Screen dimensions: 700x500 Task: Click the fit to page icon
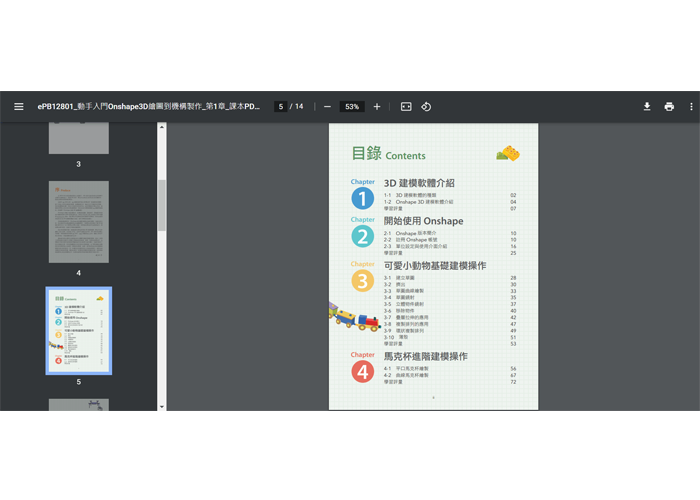[406, 107]
